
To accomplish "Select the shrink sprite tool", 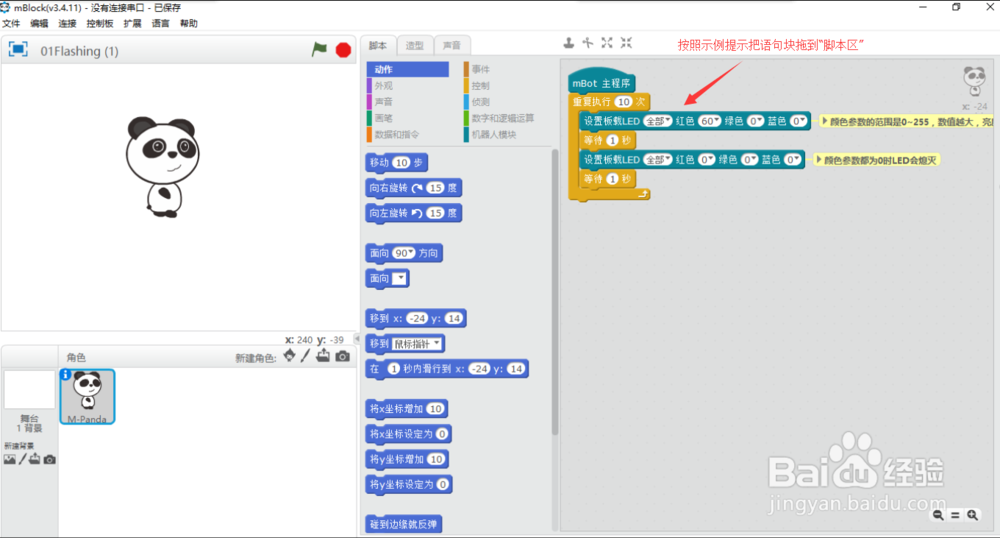I will tap(626, 43).
